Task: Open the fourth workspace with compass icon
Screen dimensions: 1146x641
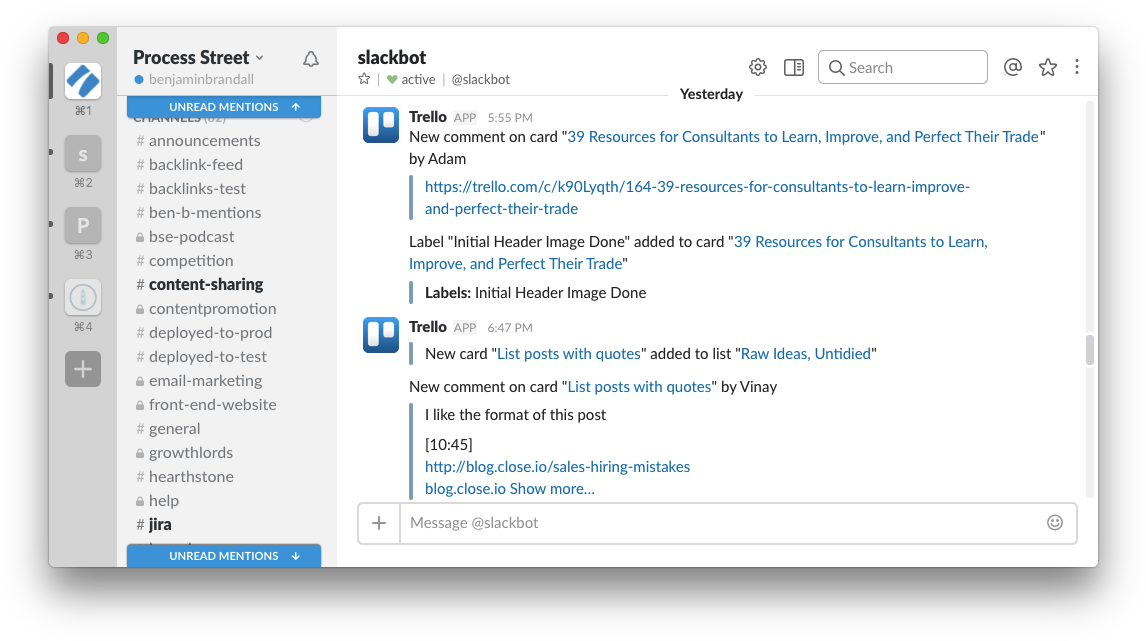Action: (x=83, y=297)
